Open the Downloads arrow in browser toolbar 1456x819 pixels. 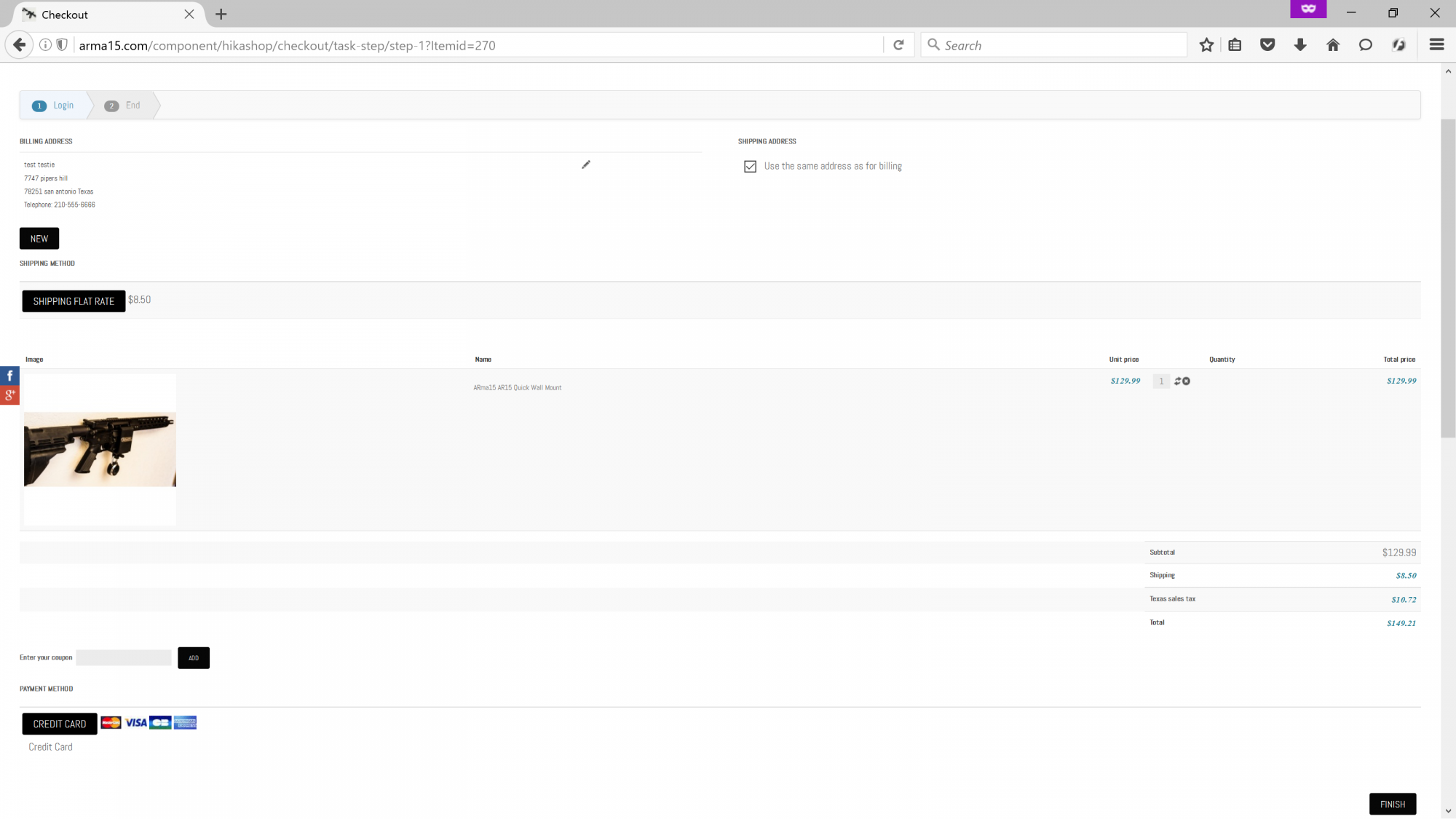click(1300, 45)
